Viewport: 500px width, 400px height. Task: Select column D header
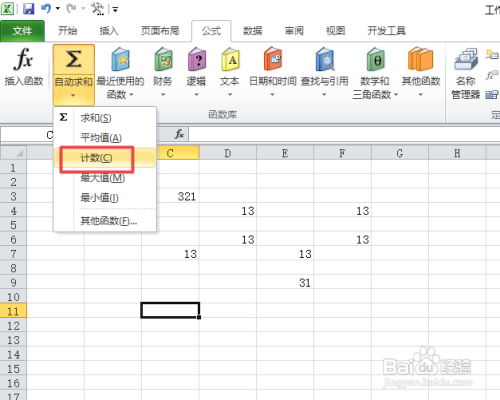point(228,153)
